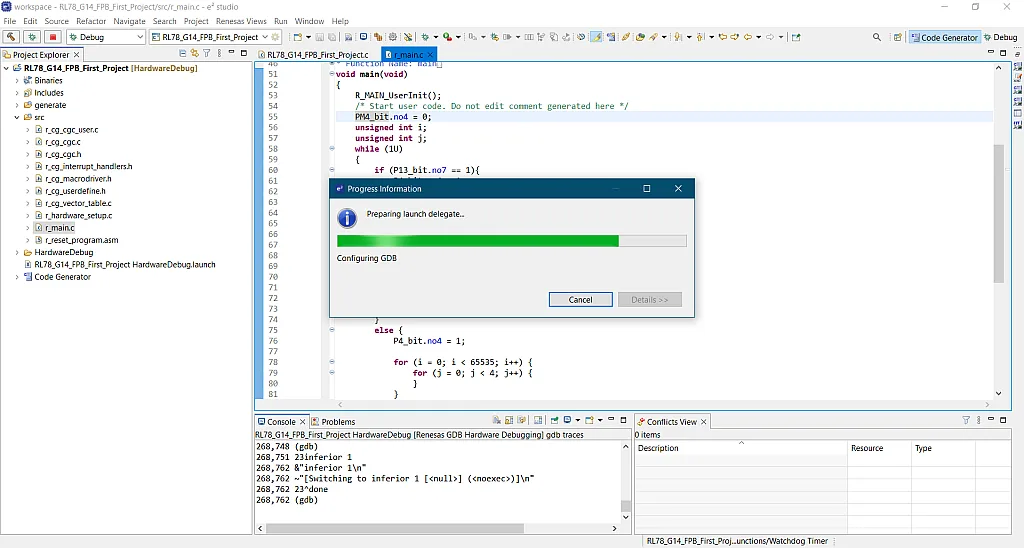Click the green bug Debug launch icon
Image resolution: width=1024 pixels, height=548 pixels.
coord(32,37)
